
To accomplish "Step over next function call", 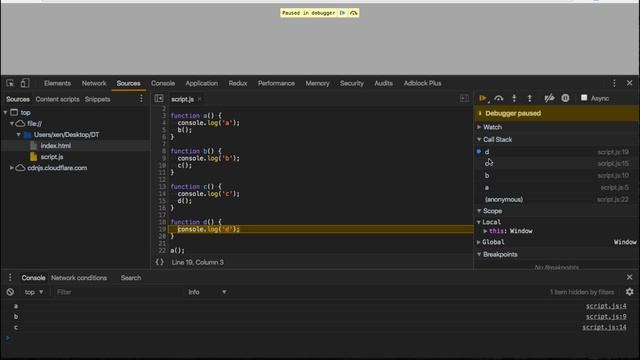I will tap(498, 98).
